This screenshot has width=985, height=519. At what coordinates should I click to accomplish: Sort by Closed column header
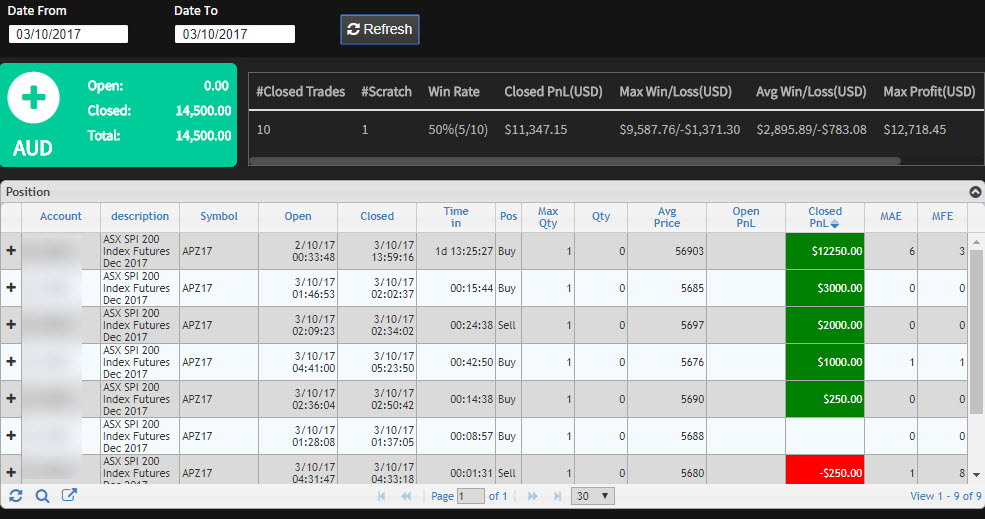tap(377, 216)
